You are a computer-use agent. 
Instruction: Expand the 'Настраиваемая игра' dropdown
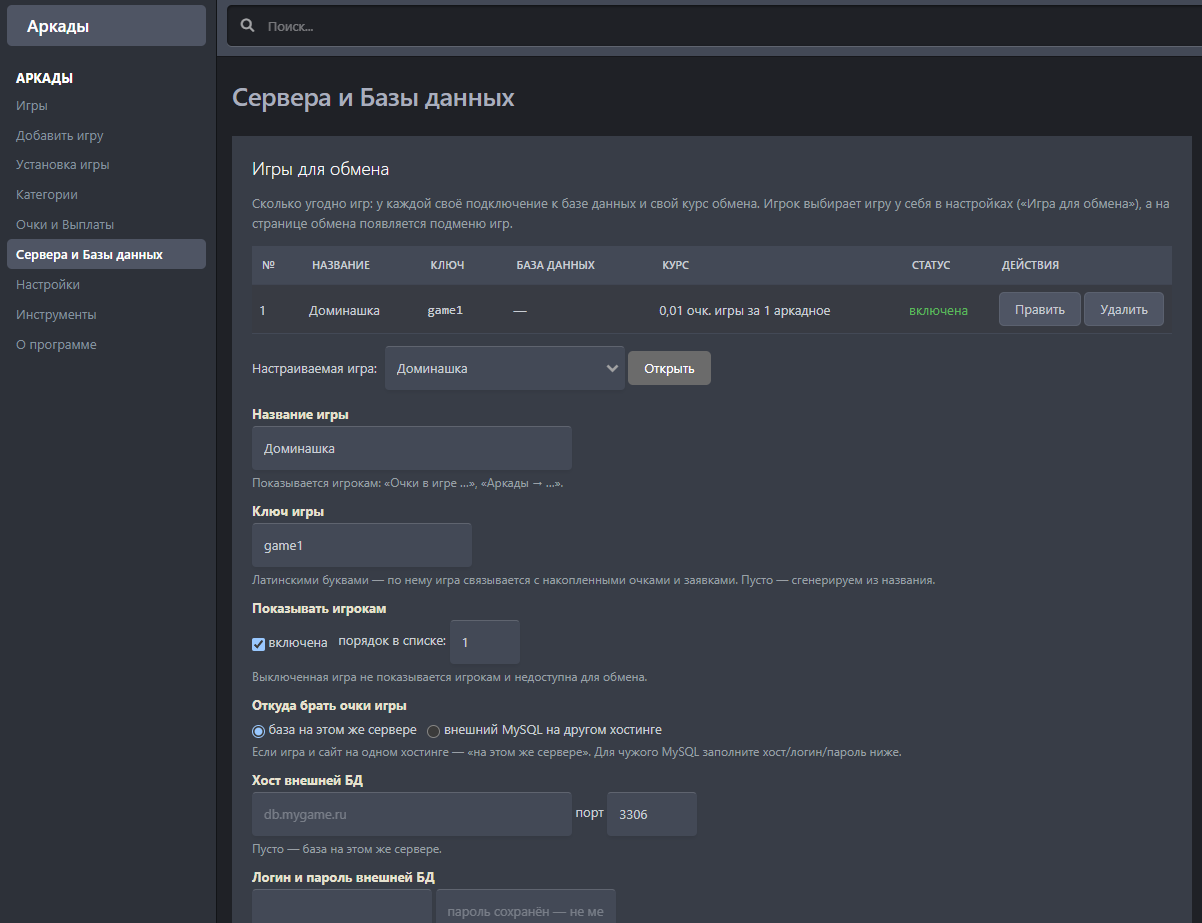click(505, 368)
